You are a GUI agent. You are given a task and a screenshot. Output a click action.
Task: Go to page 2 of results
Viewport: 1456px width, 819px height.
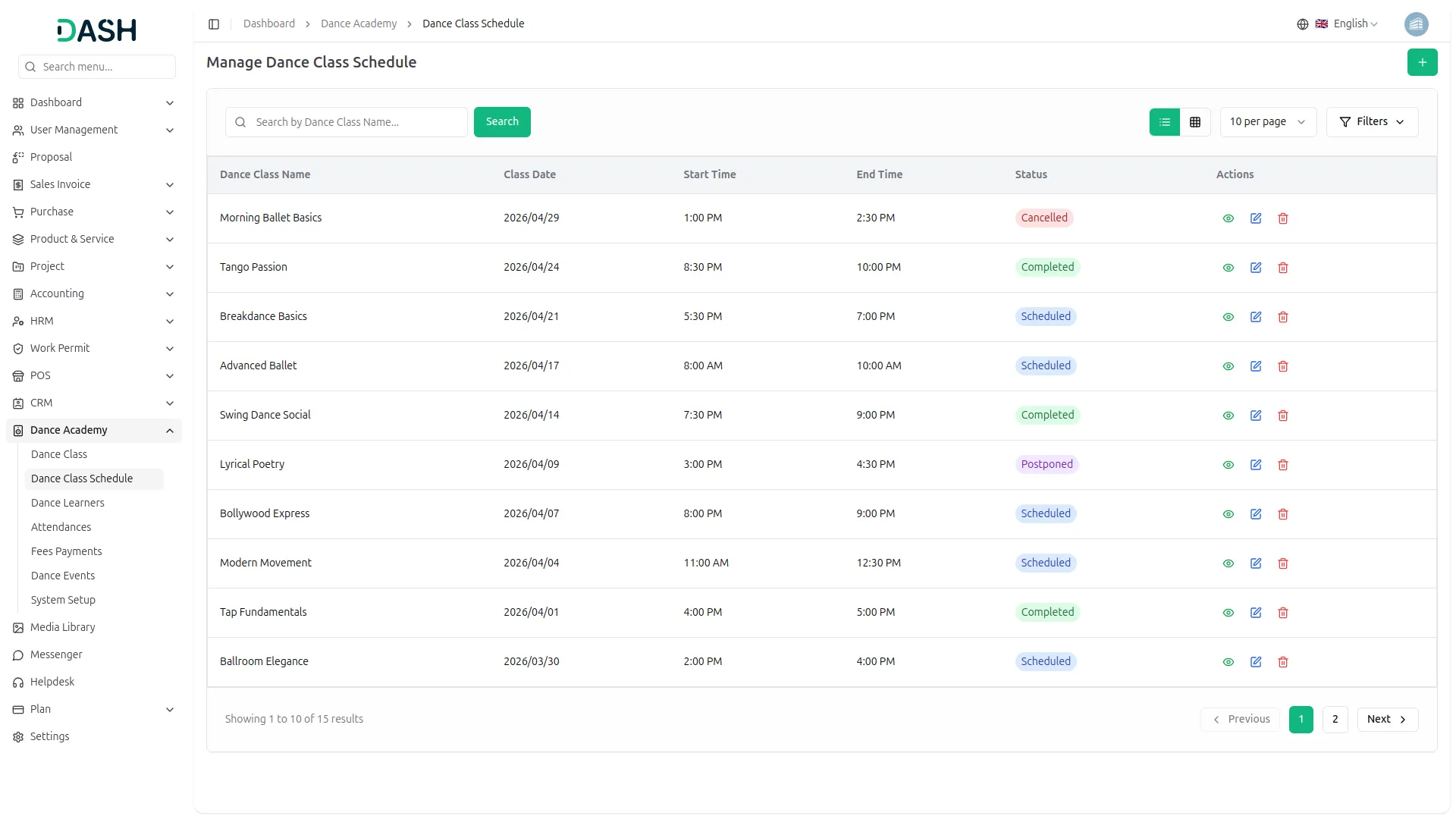click(x=1335, y=719)
